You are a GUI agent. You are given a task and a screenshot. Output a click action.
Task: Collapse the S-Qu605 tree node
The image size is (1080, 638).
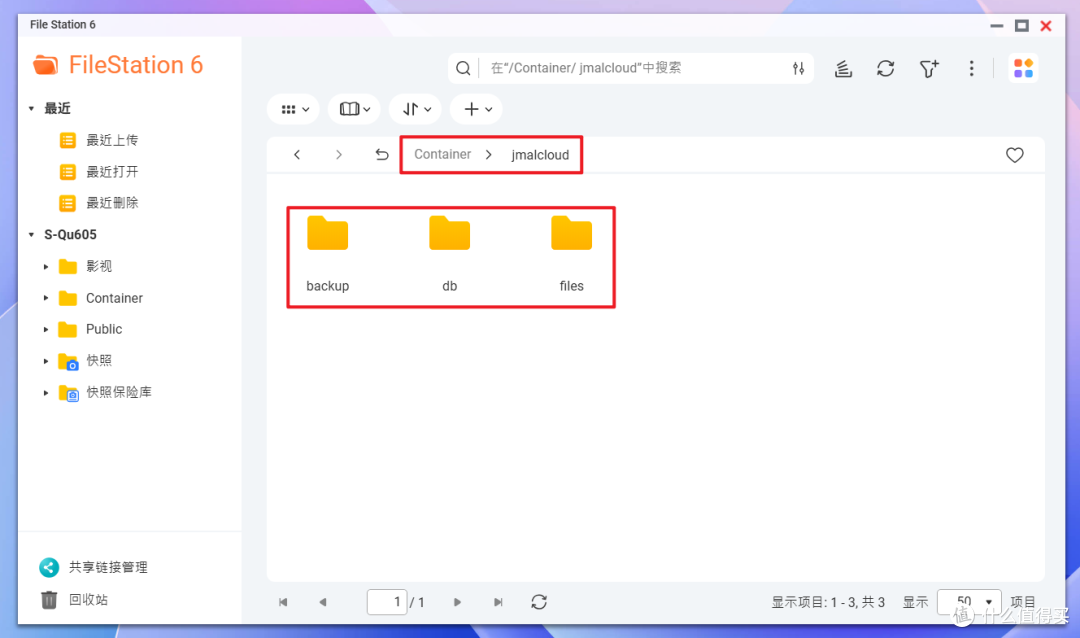[32, 235]
